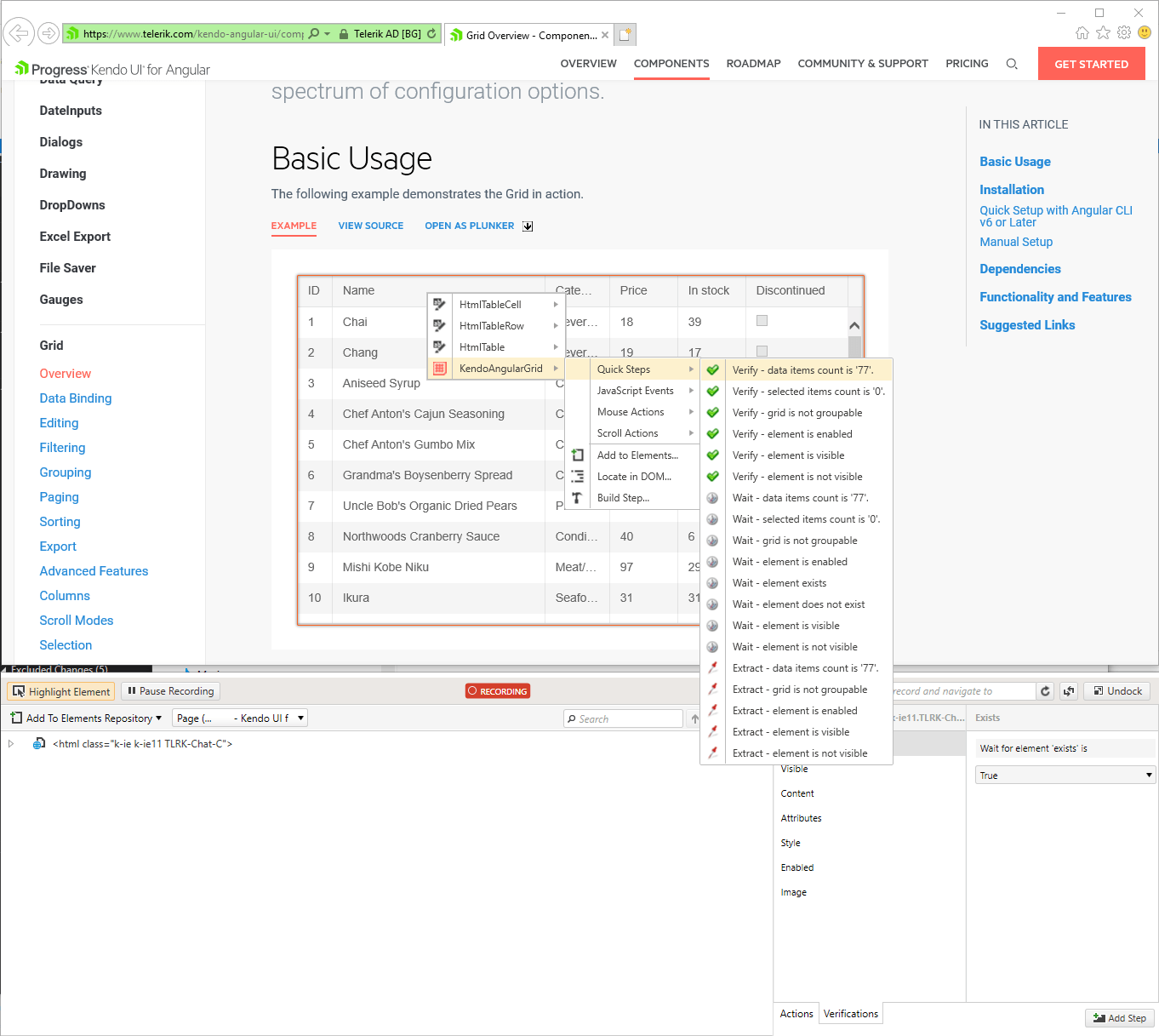
Task: Click the Locate in DOM icon
Action: (577, 477)
